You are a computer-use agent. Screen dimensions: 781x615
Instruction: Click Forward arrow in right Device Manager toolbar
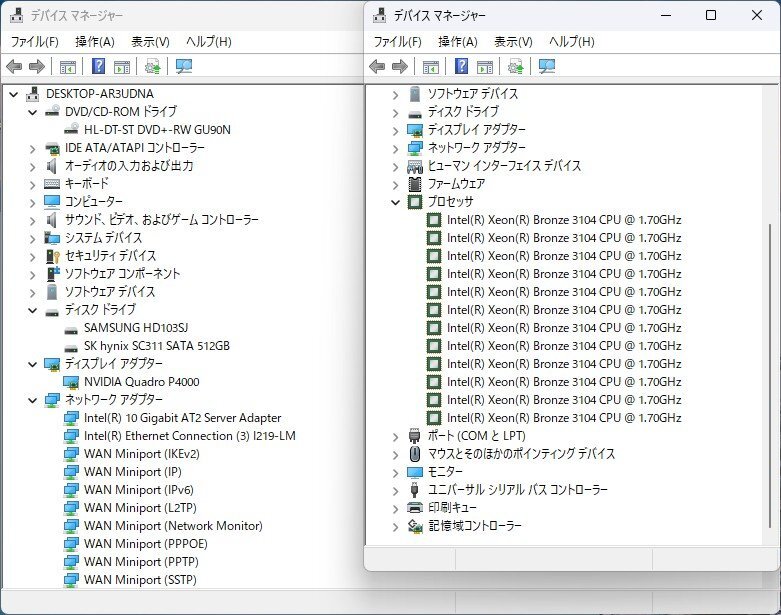tap(400, 66)
